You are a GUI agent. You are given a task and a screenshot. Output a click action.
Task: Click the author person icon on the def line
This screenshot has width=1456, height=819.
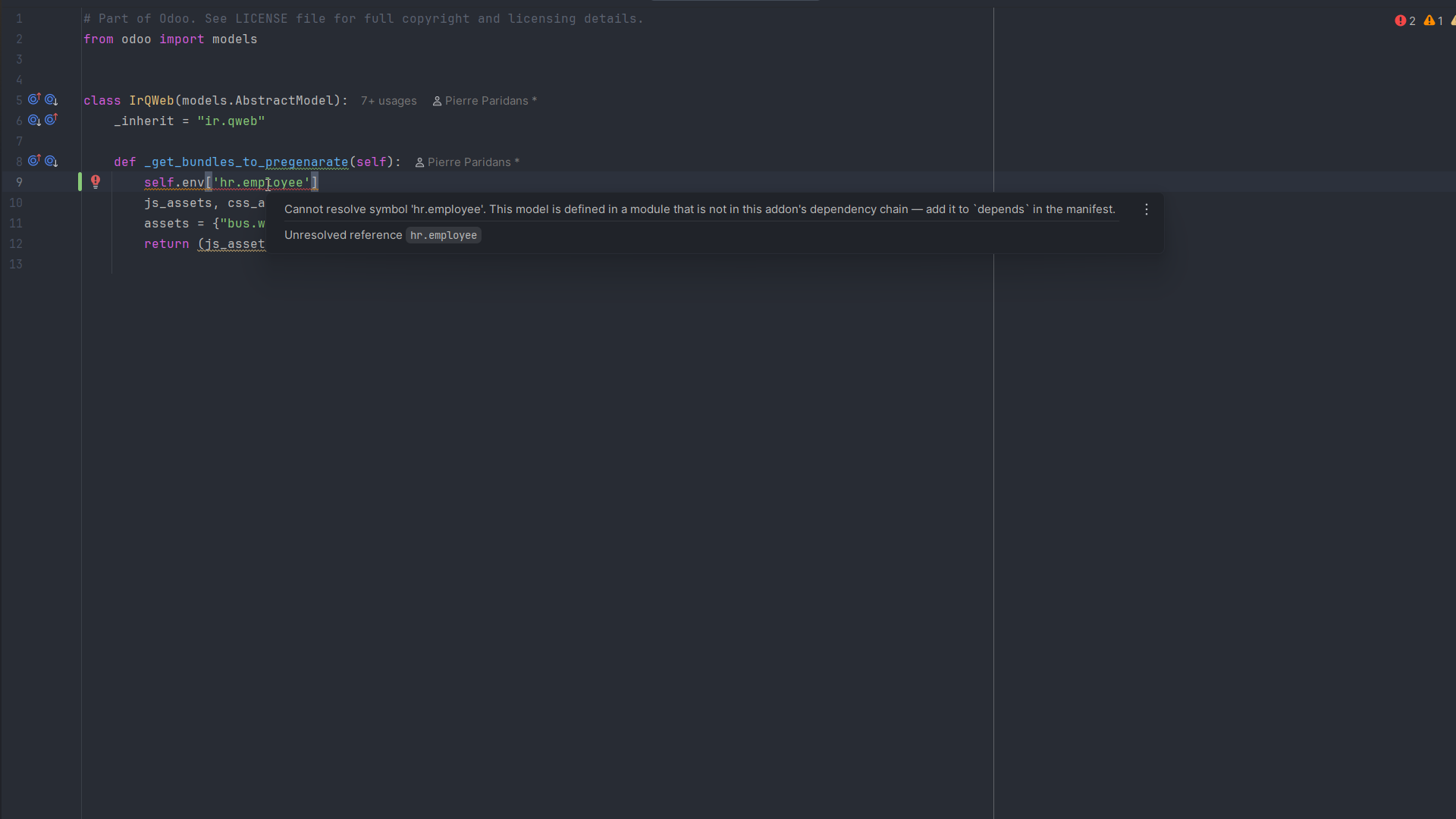point(419,162)
